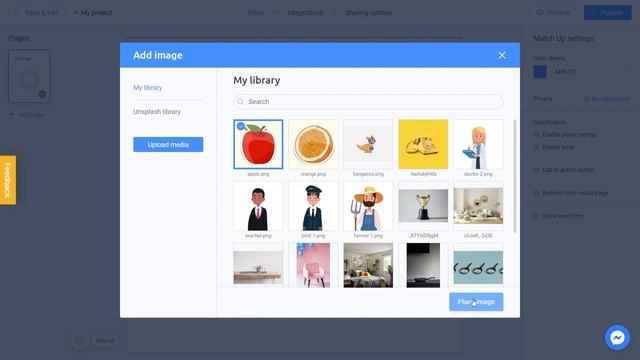640x360 pixels.
Task: Click Add page in Pages panel
Action: 26,115
